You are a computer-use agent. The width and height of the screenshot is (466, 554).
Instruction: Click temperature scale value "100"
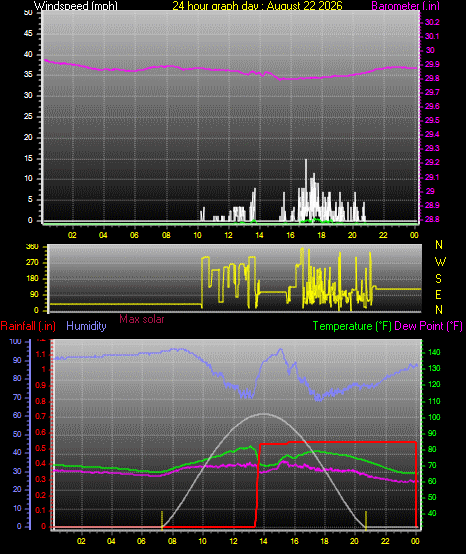(x=434, y=417)
